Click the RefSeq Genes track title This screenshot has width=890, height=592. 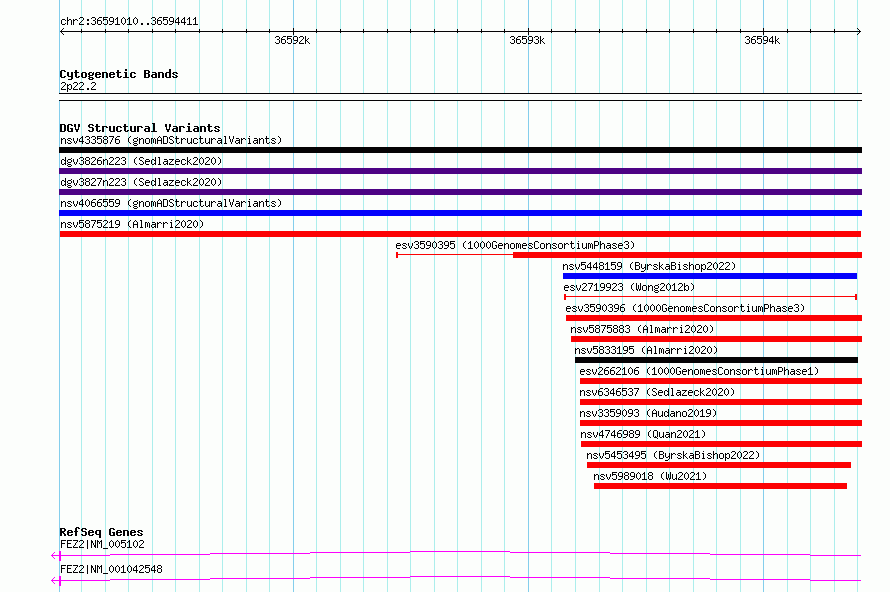(101, 532)
